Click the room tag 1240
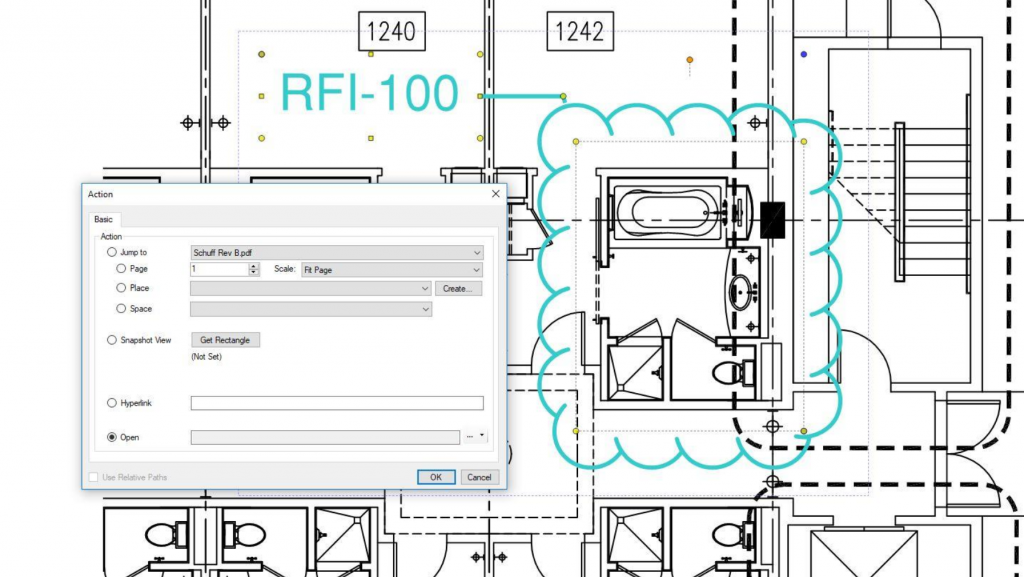The width and height of the screenshot is (1024, 577). pos(392,31)
